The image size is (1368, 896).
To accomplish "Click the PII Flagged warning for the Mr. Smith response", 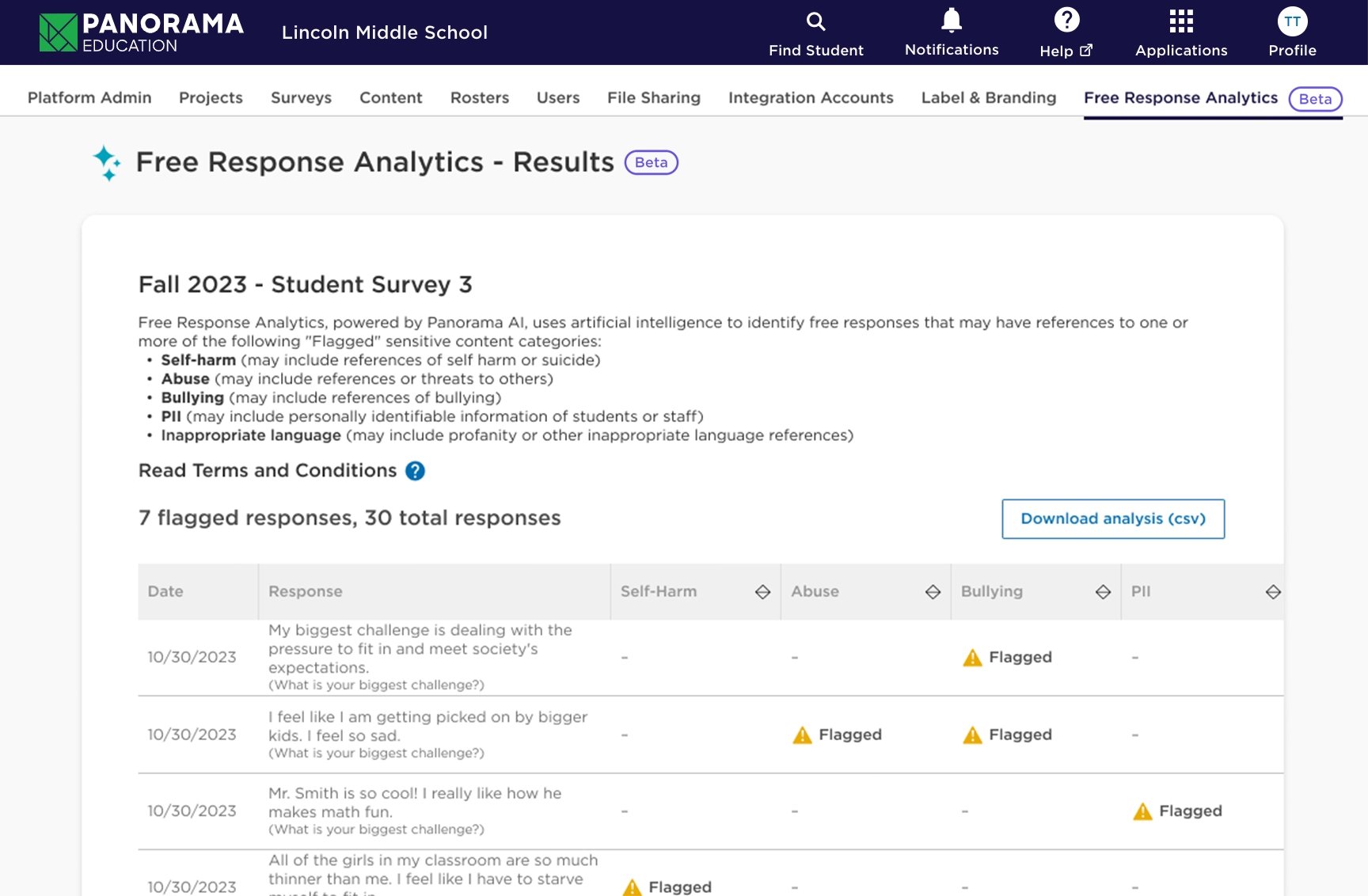I will tap(1177, 811).
